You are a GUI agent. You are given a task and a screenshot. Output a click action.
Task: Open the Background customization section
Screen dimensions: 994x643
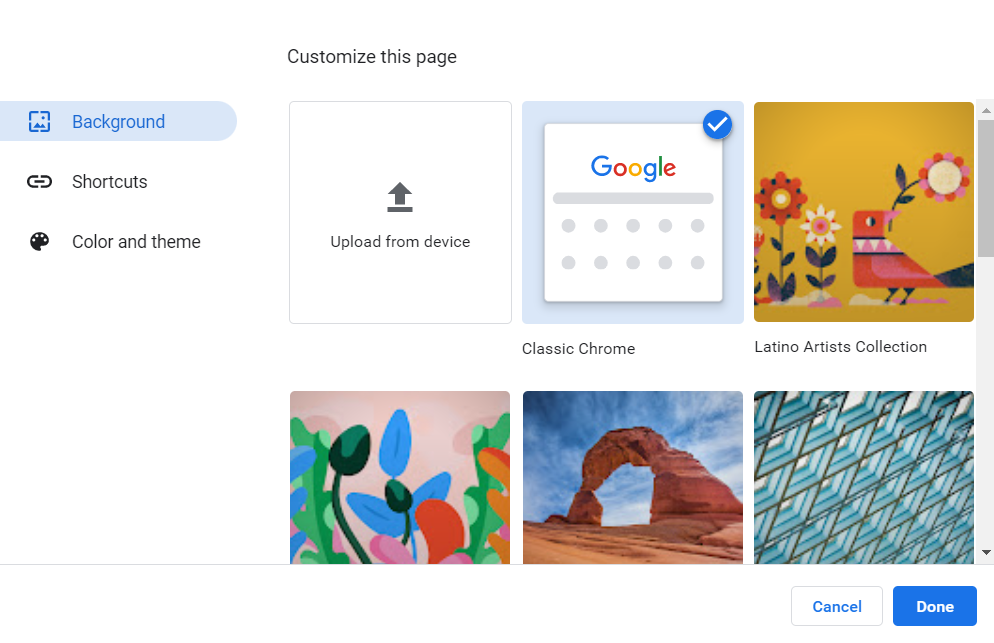coord(119,120)
